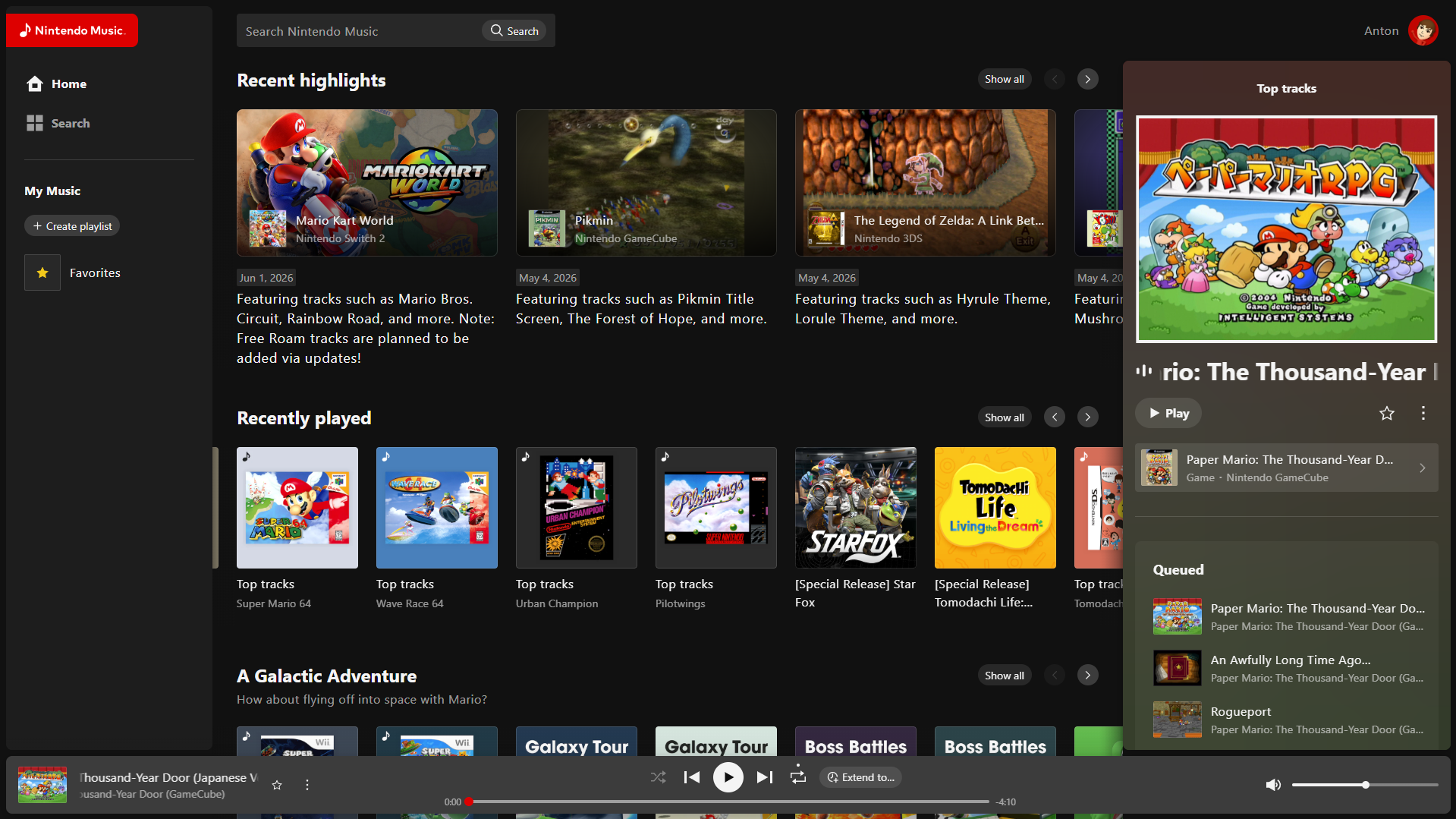Favorite the now playing track

277,785
